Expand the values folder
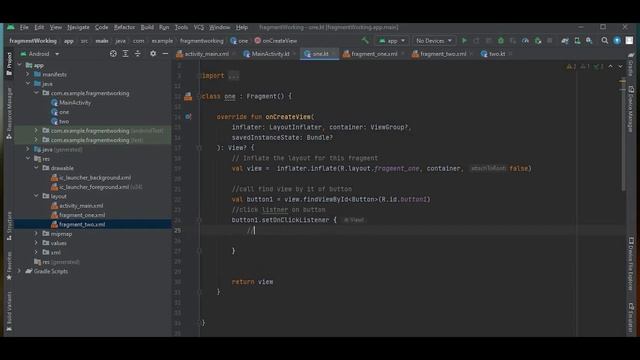 (36, 243)
